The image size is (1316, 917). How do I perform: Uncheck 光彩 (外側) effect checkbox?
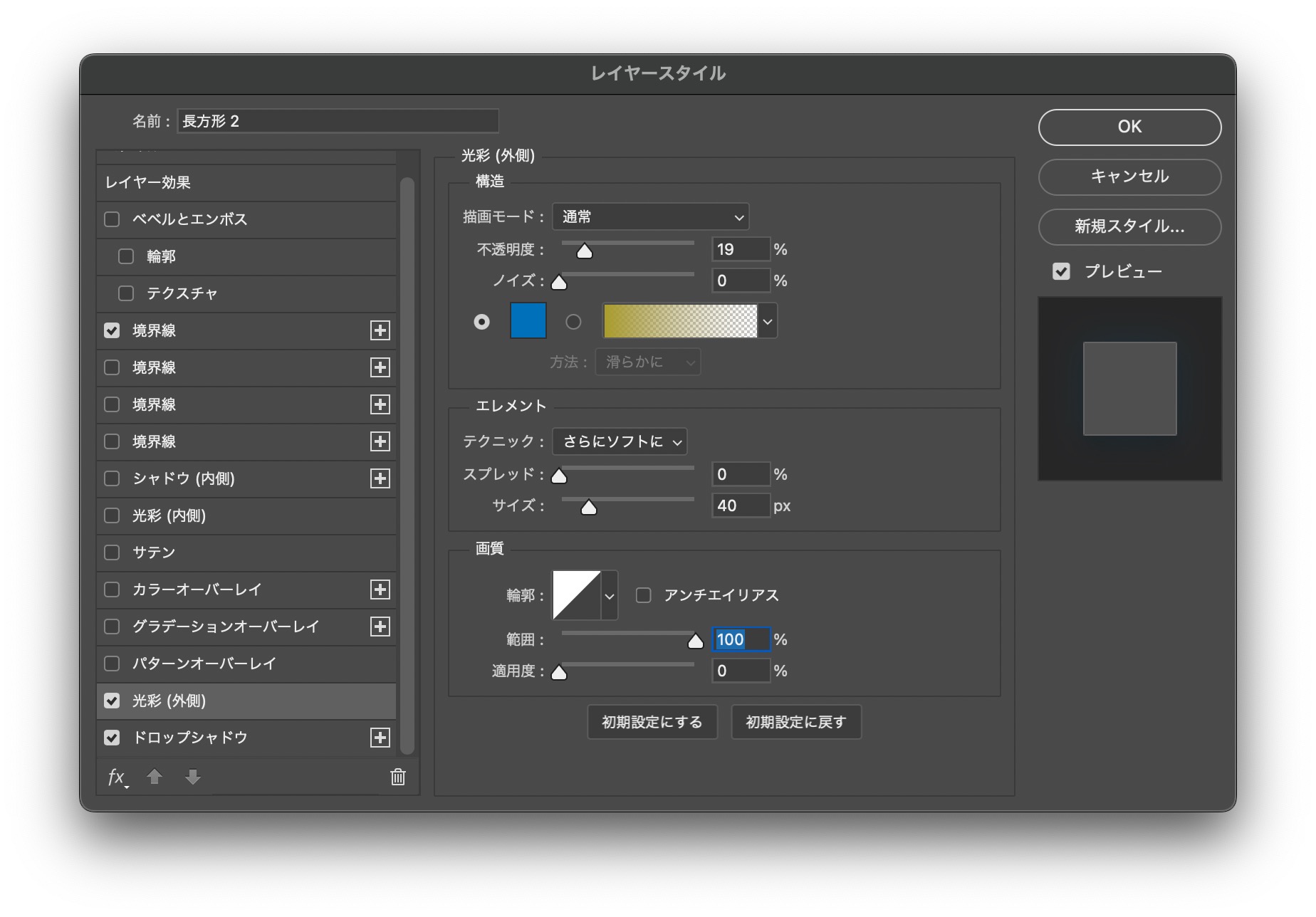(x=112, y=701)
